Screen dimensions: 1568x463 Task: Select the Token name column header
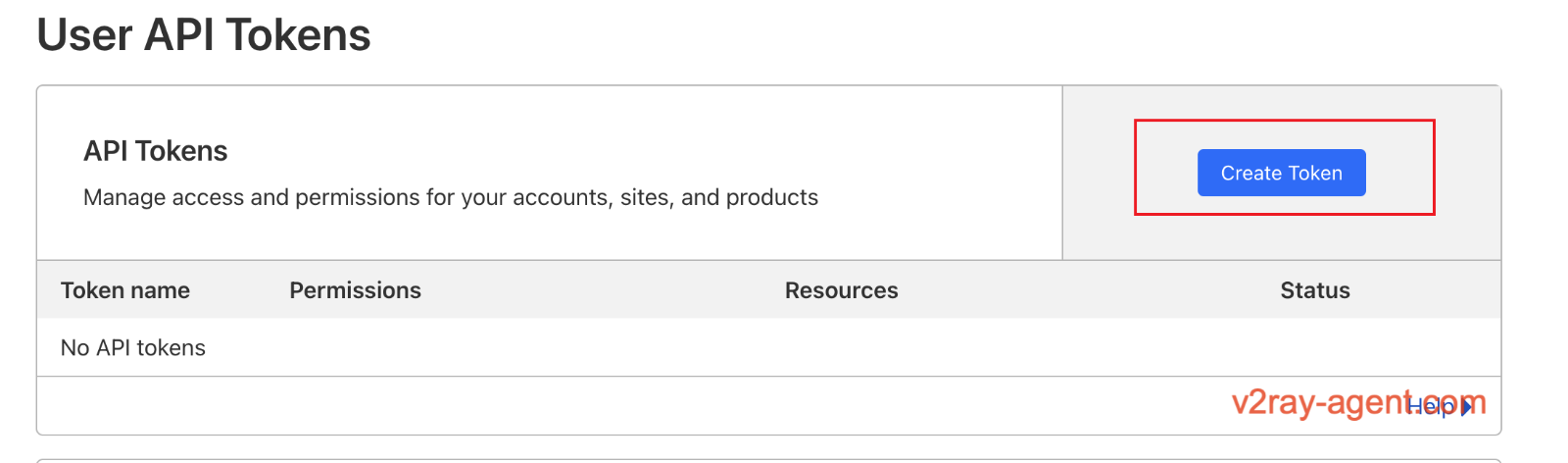pyautogui.click(x=125, y=290)
